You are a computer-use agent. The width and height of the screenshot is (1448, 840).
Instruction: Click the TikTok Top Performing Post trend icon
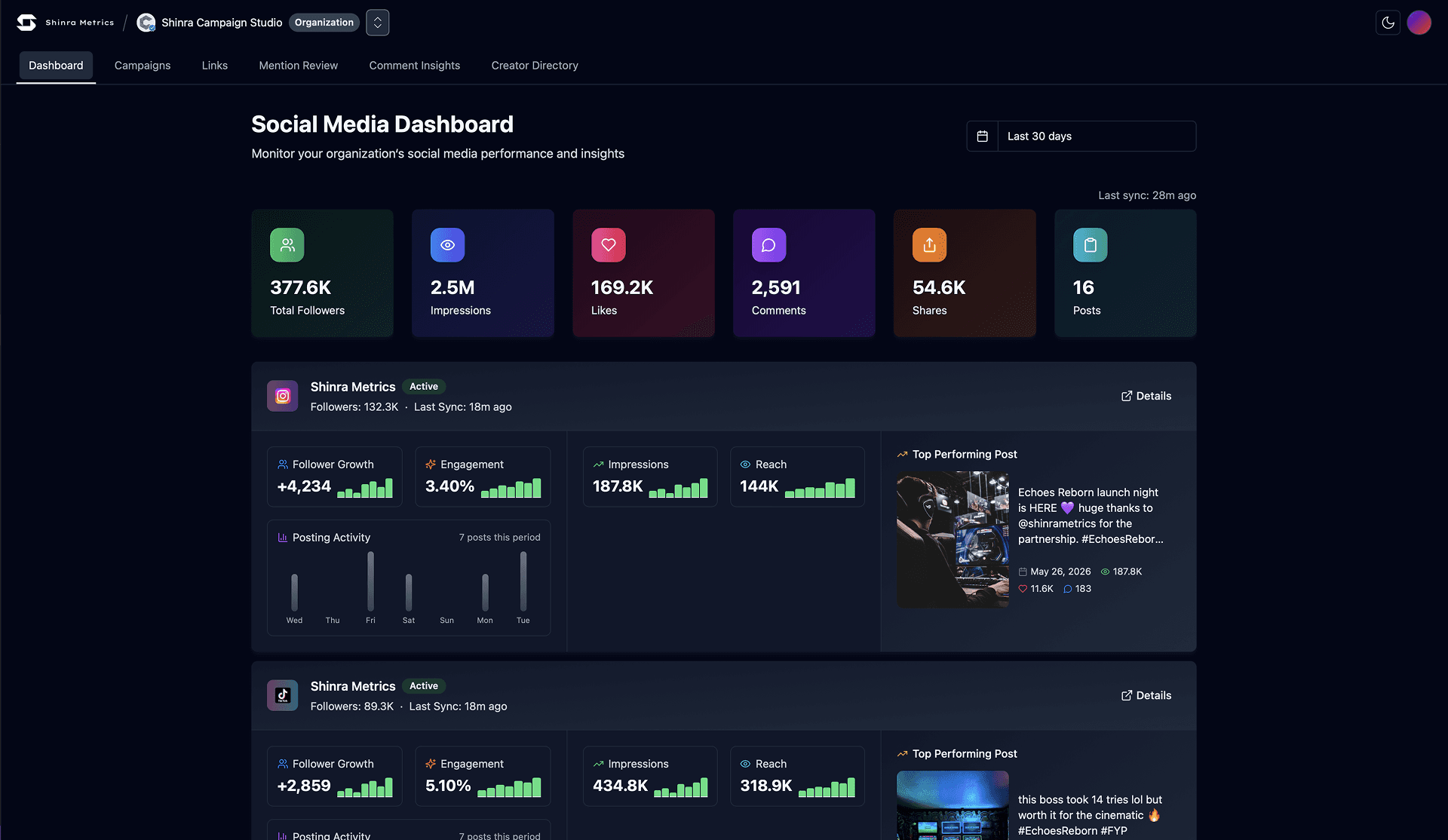(902, 754)
